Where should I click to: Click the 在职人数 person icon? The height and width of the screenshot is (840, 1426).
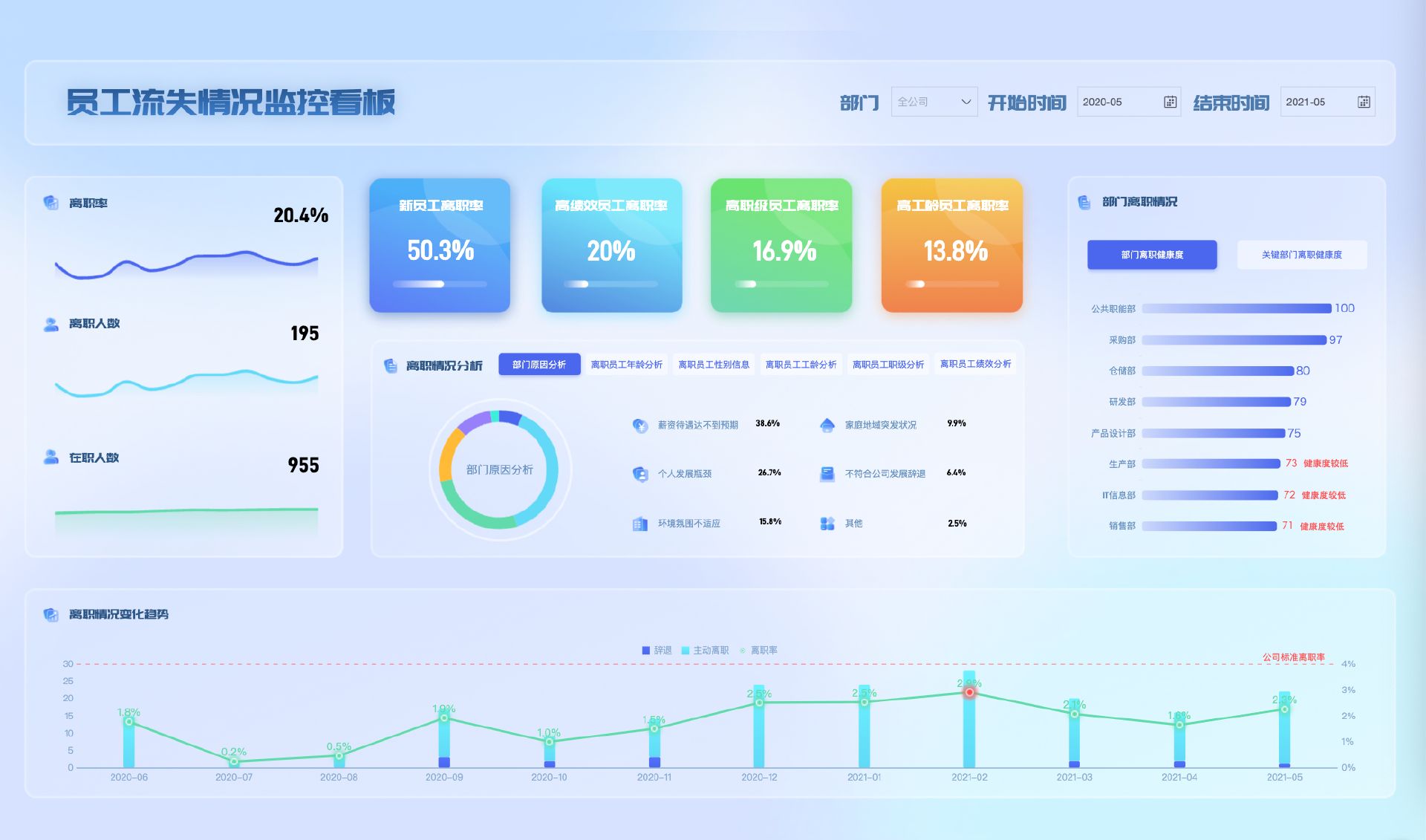pyautogui.click(x=51, y=458)
